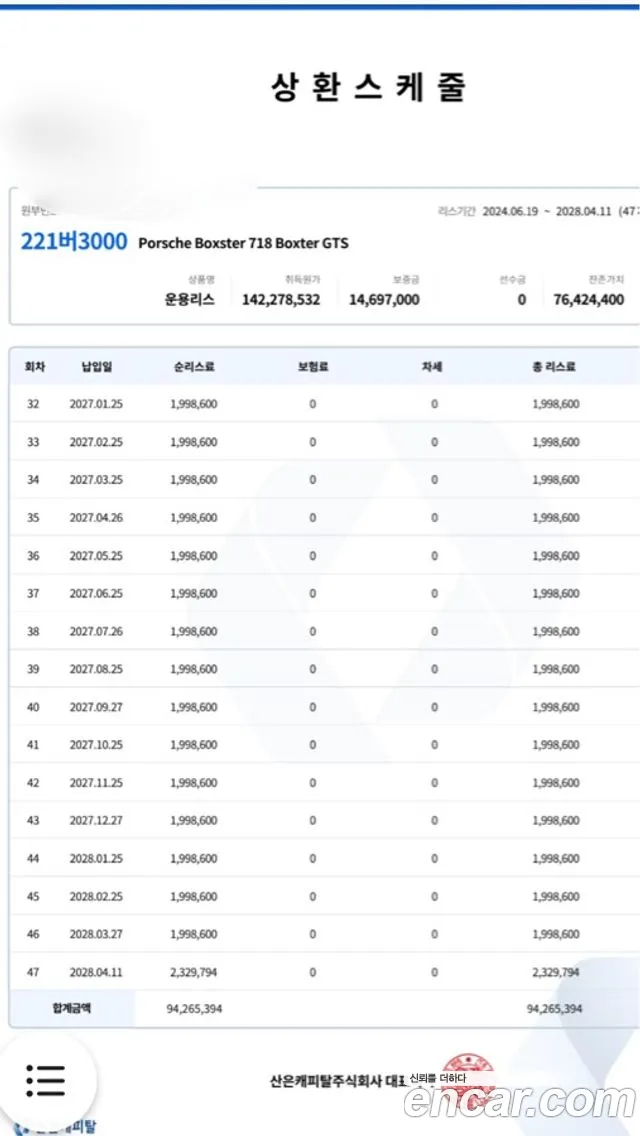Click the 순리스료 column header
Image resolution: width=640 pixels, height=1136 pixels.
pyautogui.click(x=194, y=367)
